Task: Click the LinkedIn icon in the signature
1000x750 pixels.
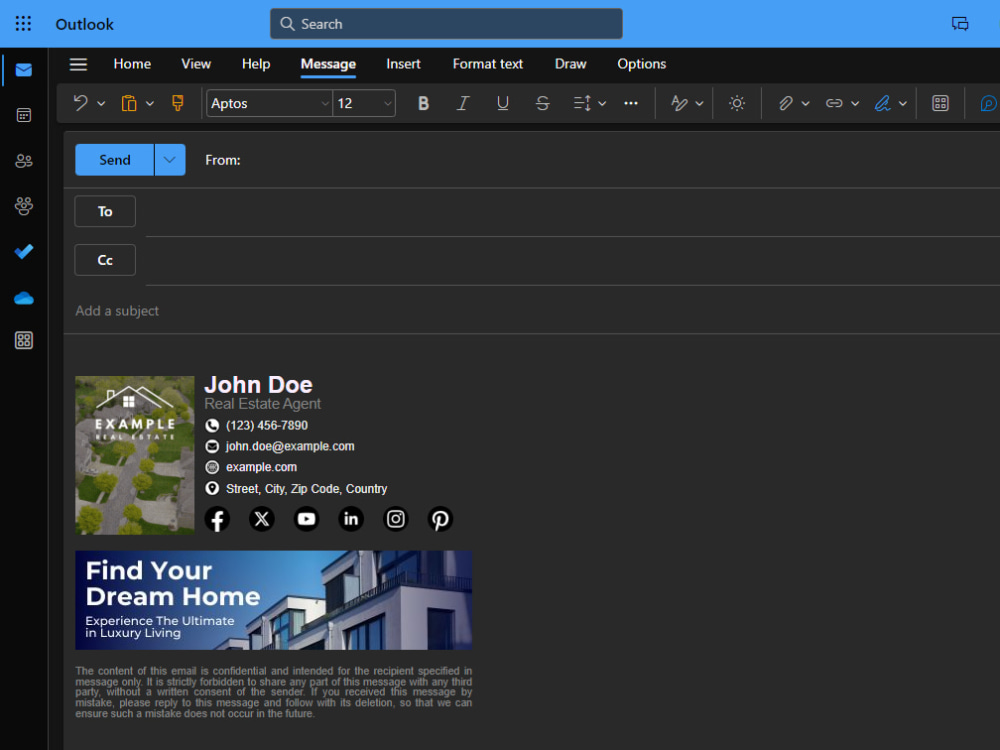Action: (351, 519)
